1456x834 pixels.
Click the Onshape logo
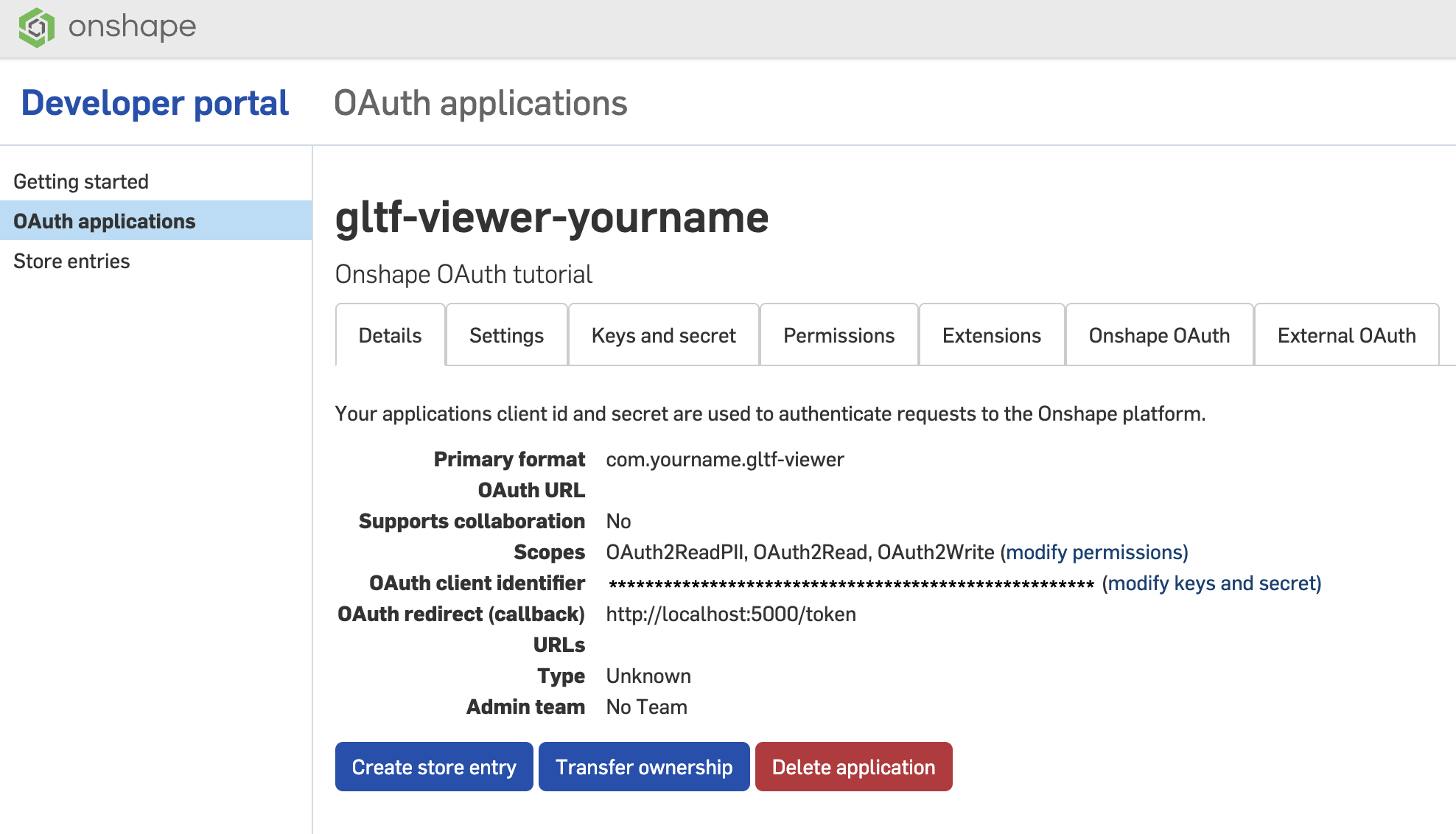[37, 27]
